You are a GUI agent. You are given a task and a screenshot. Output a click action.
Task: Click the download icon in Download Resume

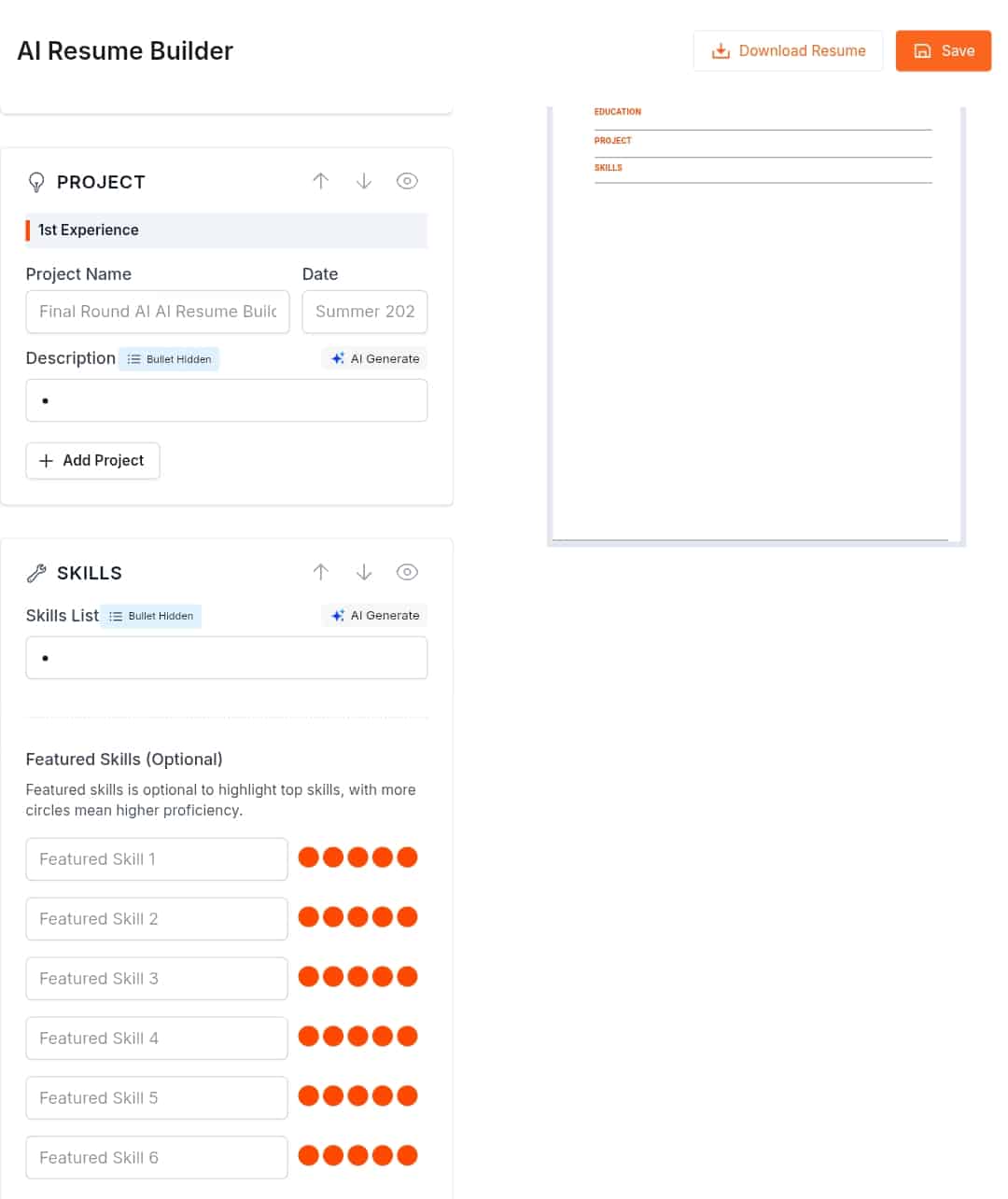(721, 51)
